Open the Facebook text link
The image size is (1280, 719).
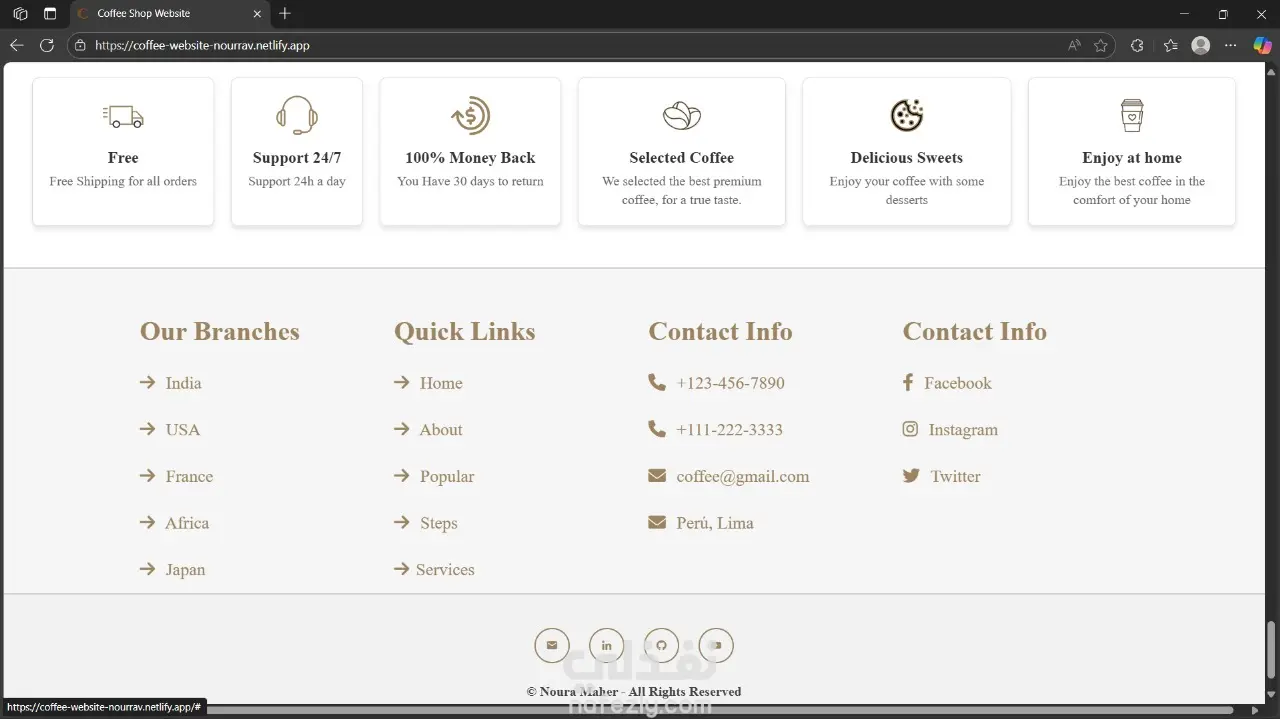(x=958, y=383)
